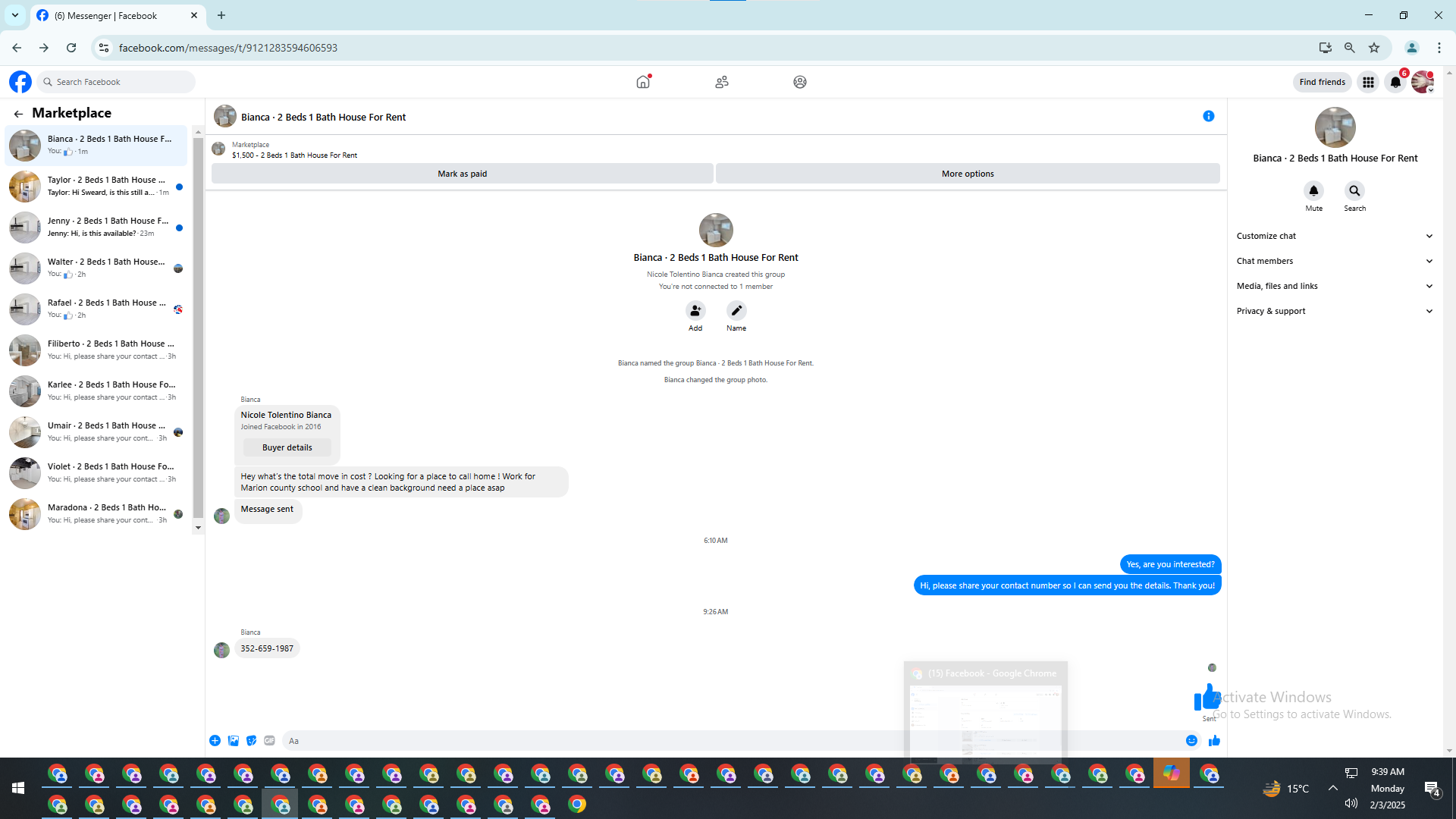Expand Media, files and links section
This screenshot has height=819, width=1456.
1335,286
